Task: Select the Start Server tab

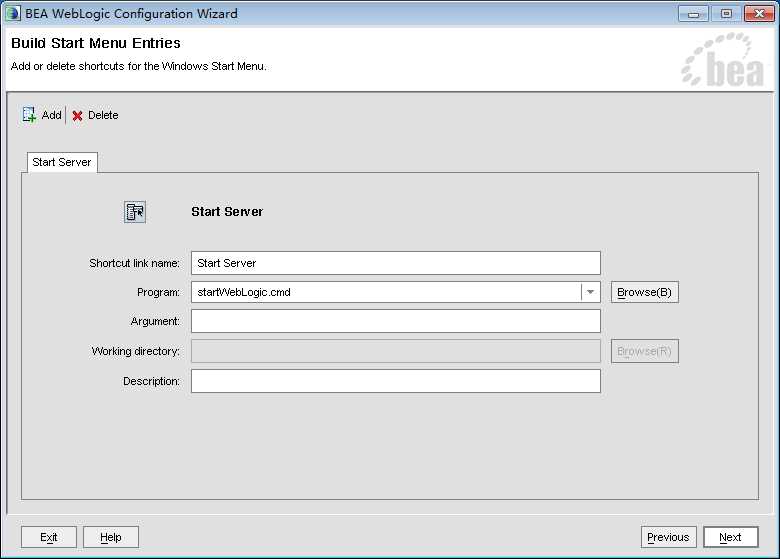Action: click(62, 162)
